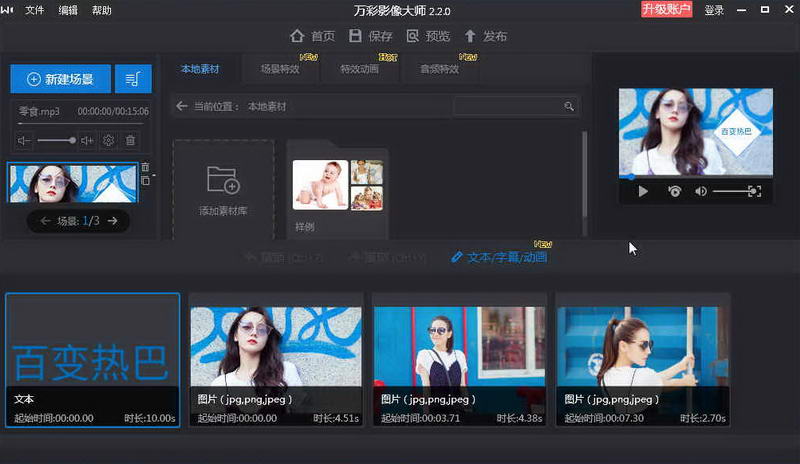This screenshot has height=464, width=800.
Task: Mute the preview player speaker icon
Action: pyautogui.click(x=701, y=191)
